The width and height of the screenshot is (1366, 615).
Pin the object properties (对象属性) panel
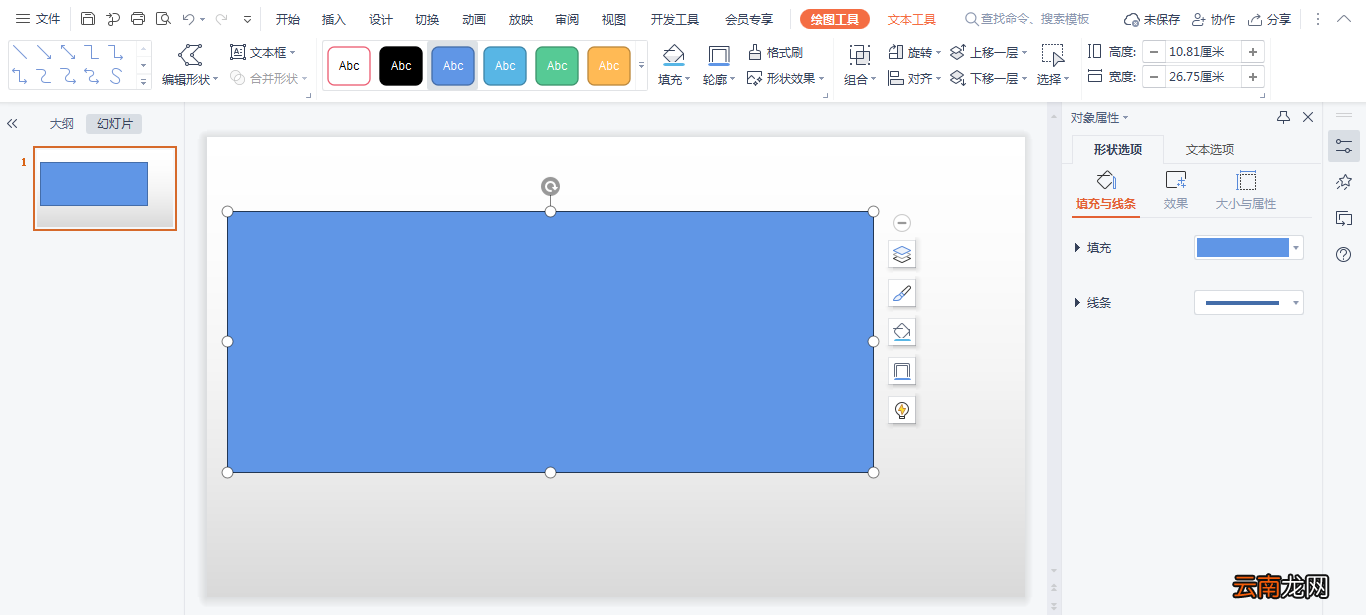coord(1283,117)
